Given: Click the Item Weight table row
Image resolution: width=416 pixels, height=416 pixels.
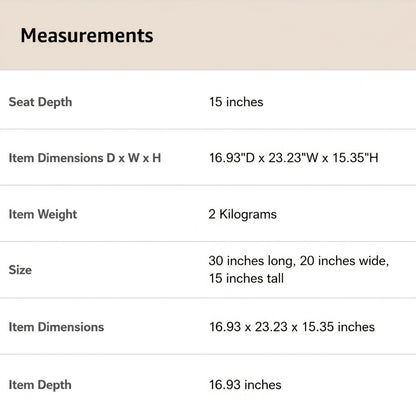Looking at the screenshot, I should click(x=208, y=214).
